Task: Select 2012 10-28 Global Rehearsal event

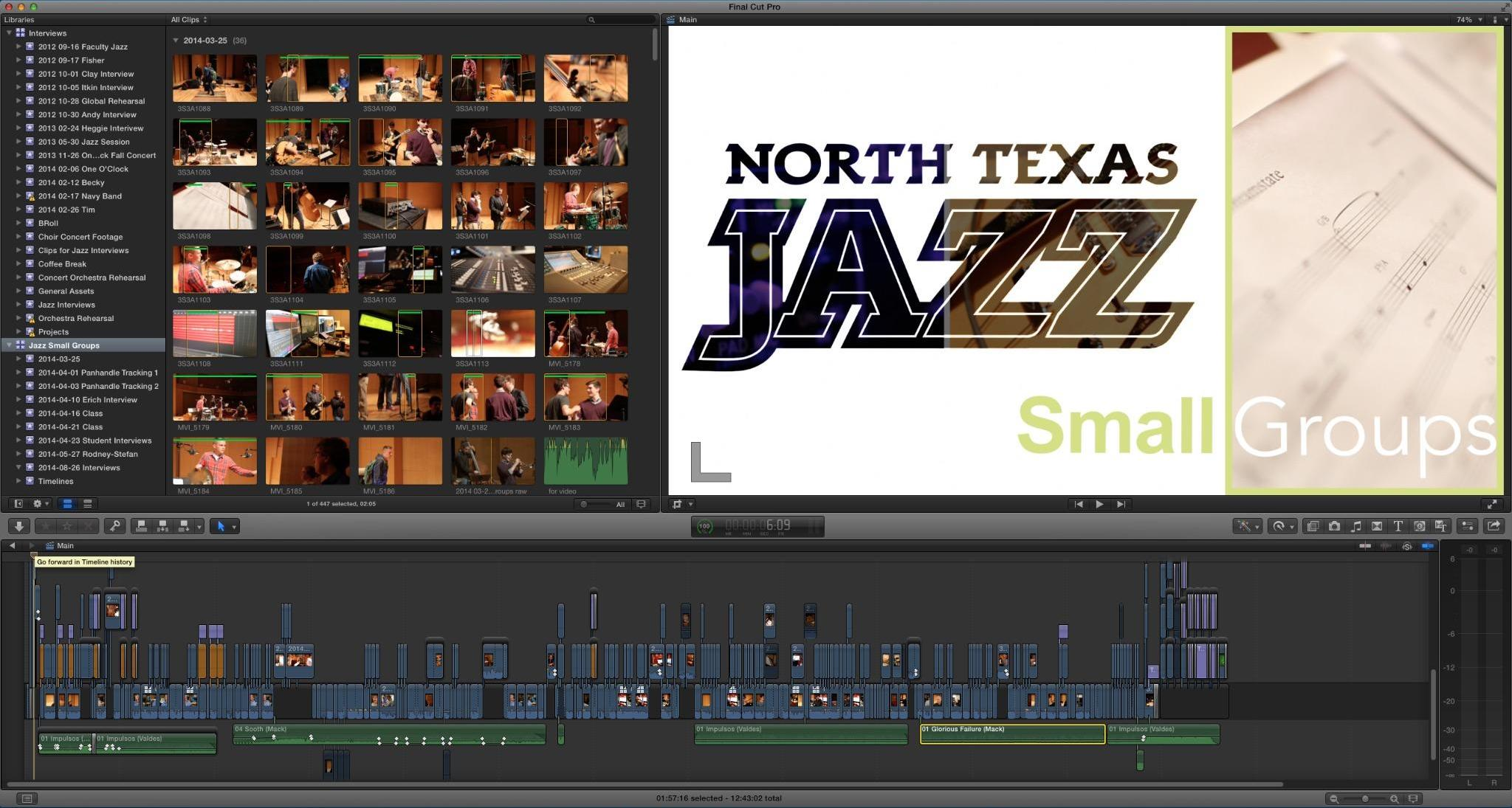Action: (x=92, y=101)
